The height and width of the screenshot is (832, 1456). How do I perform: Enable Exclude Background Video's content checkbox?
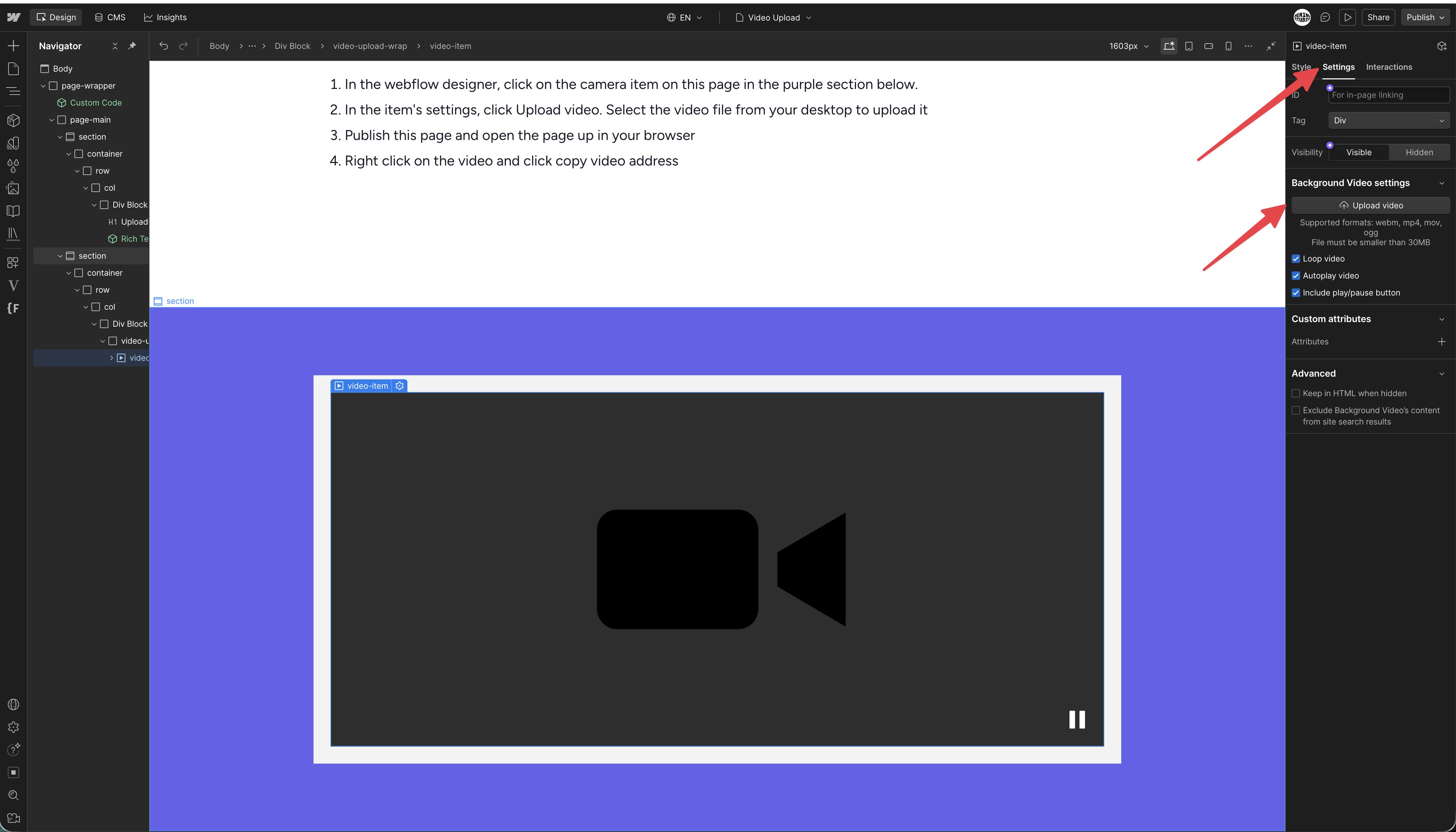(x=1296, y=410)
